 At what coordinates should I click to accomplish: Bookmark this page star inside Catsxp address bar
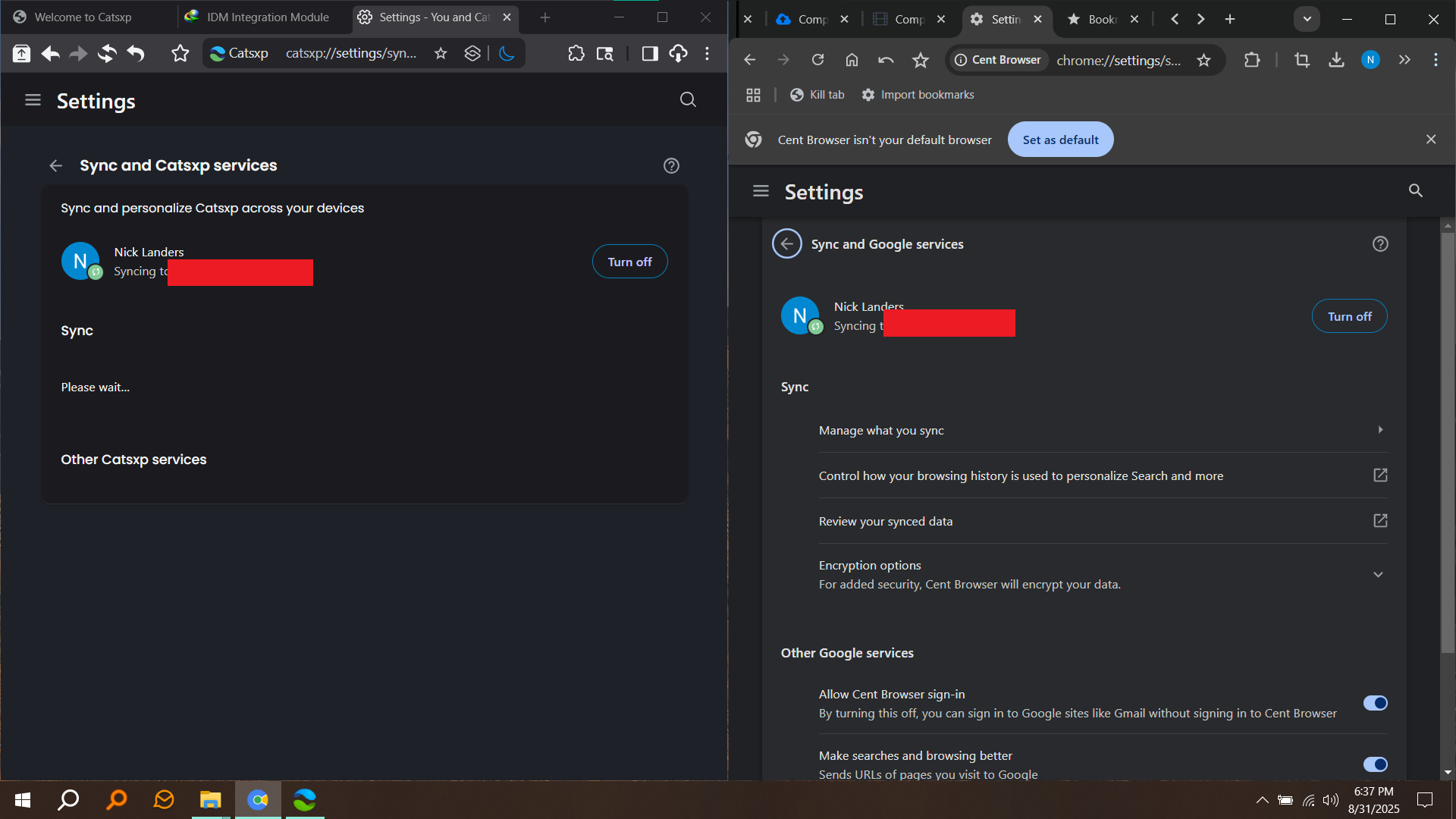[x=441, y=53]
